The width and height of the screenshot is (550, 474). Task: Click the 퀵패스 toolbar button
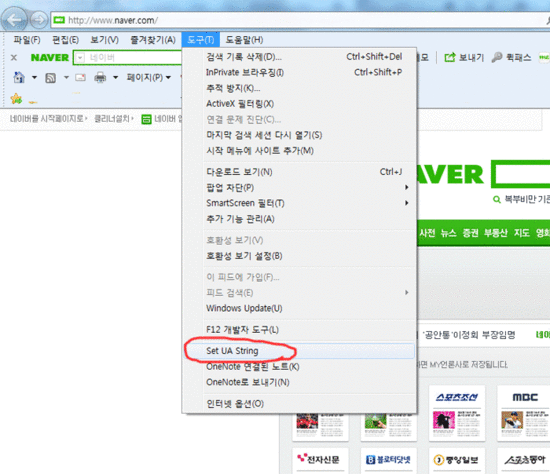[511, 58]
